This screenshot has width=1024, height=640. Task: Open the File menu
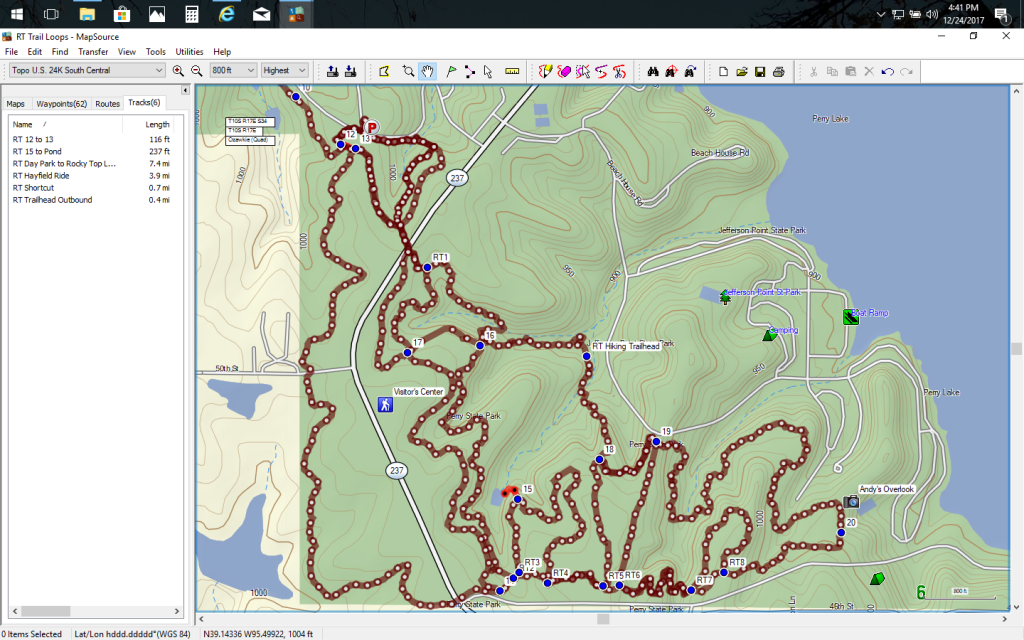(11, 52)
